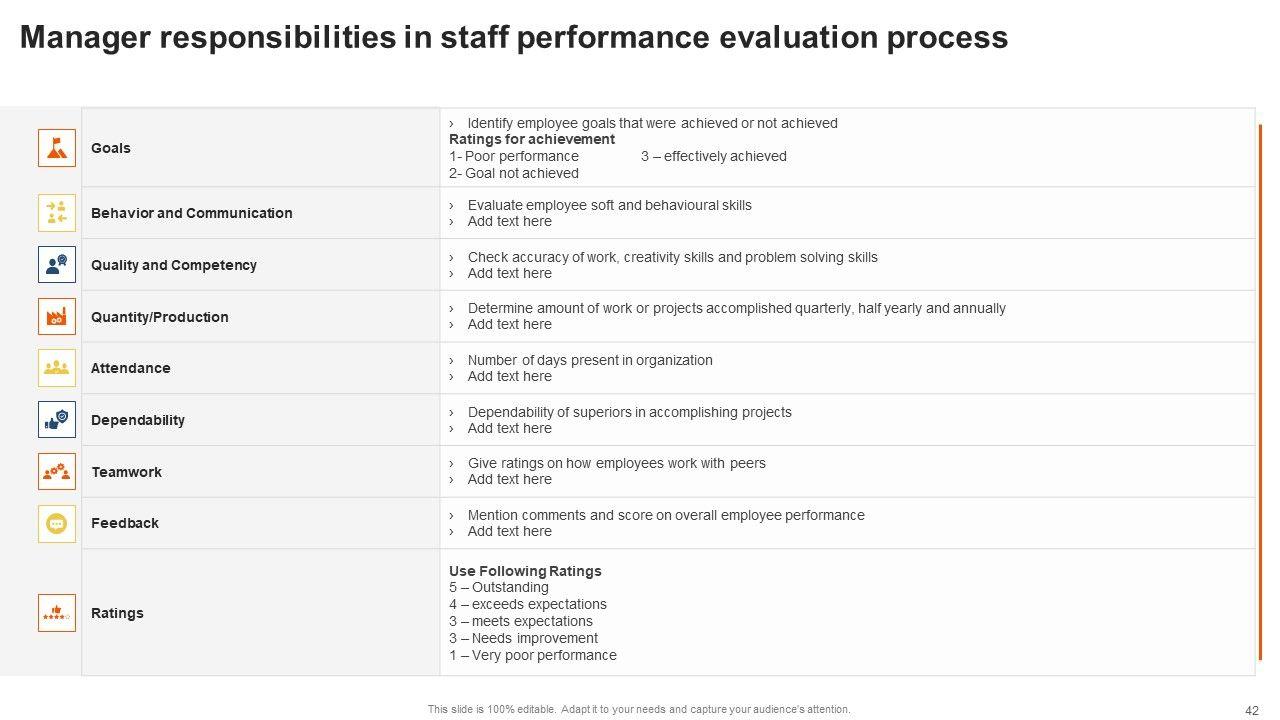
Task: Click the Quality and Competency badge icon
Action: (x=57, y=265)
